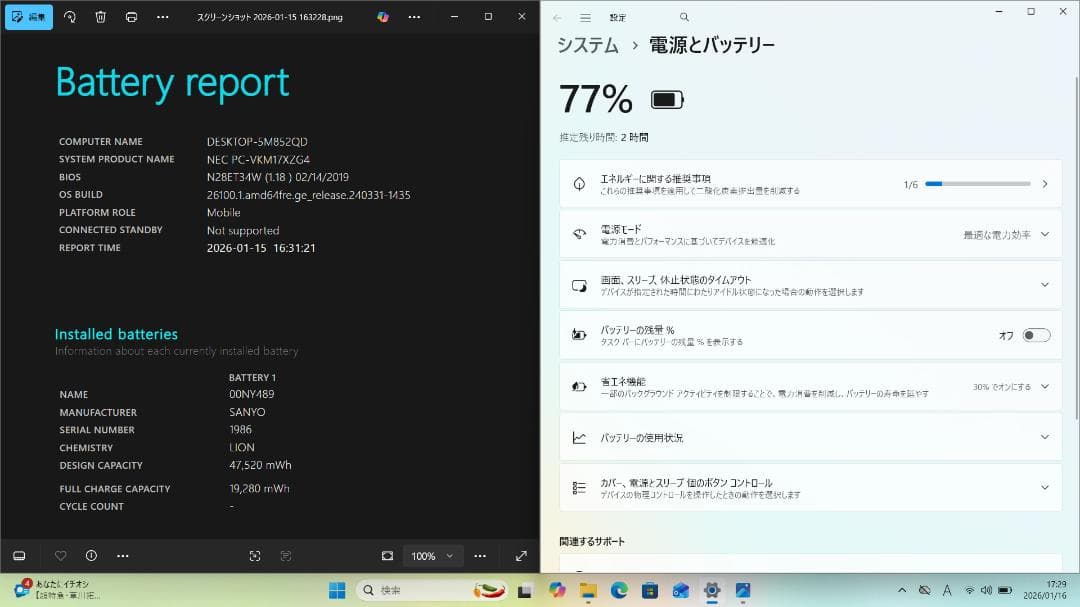Expand the 電源モード power mode dropdown
1080x607 pixels.
pyautogui.click(x=1045, y=234)
